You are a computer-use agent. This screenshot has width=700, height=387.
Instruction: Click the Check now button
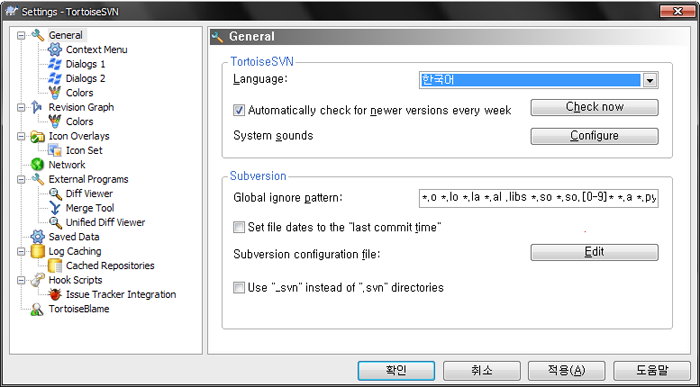click(594, 107)
